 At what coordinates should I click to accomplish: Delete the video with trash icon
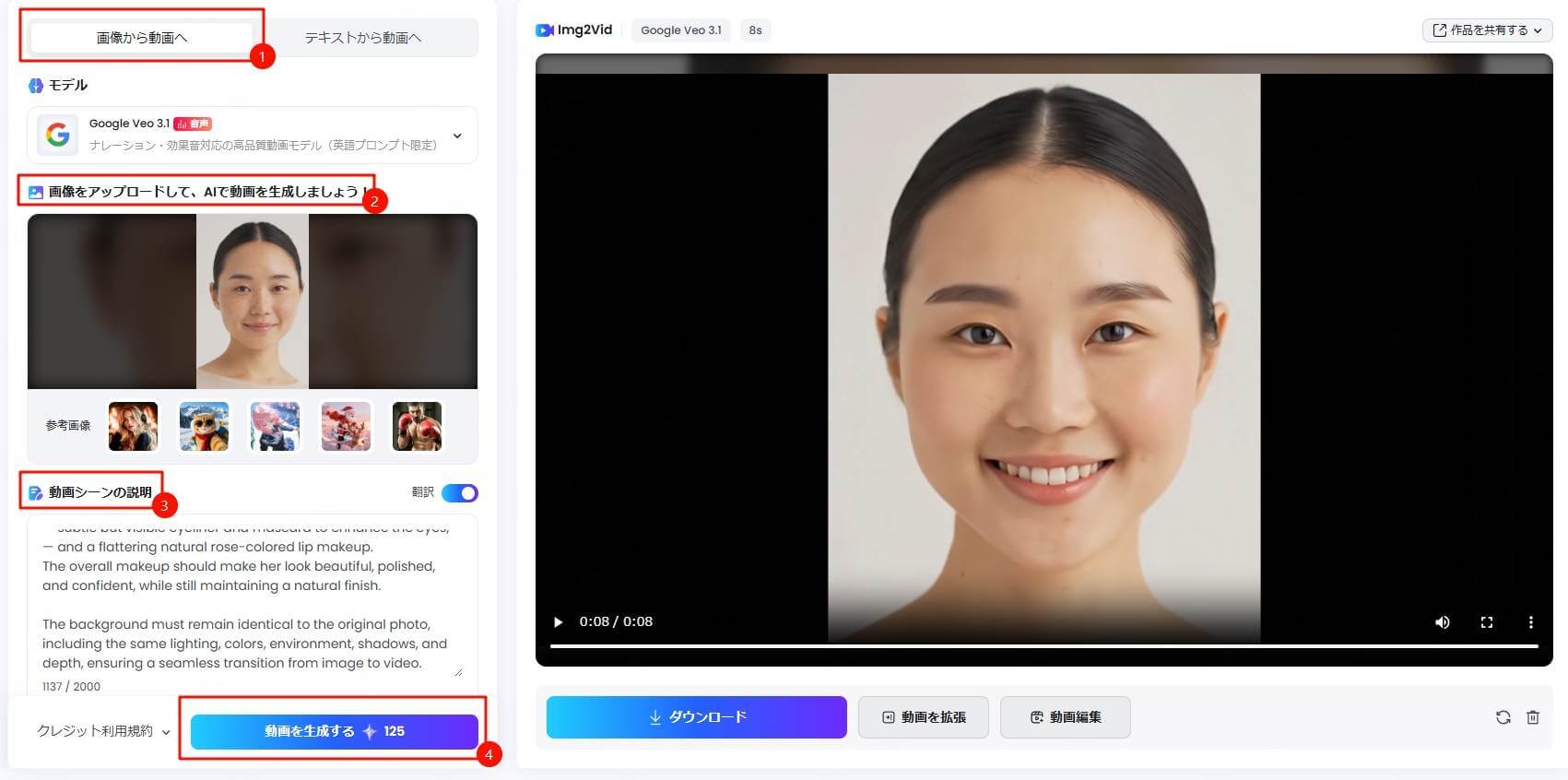pos(1533,717)
